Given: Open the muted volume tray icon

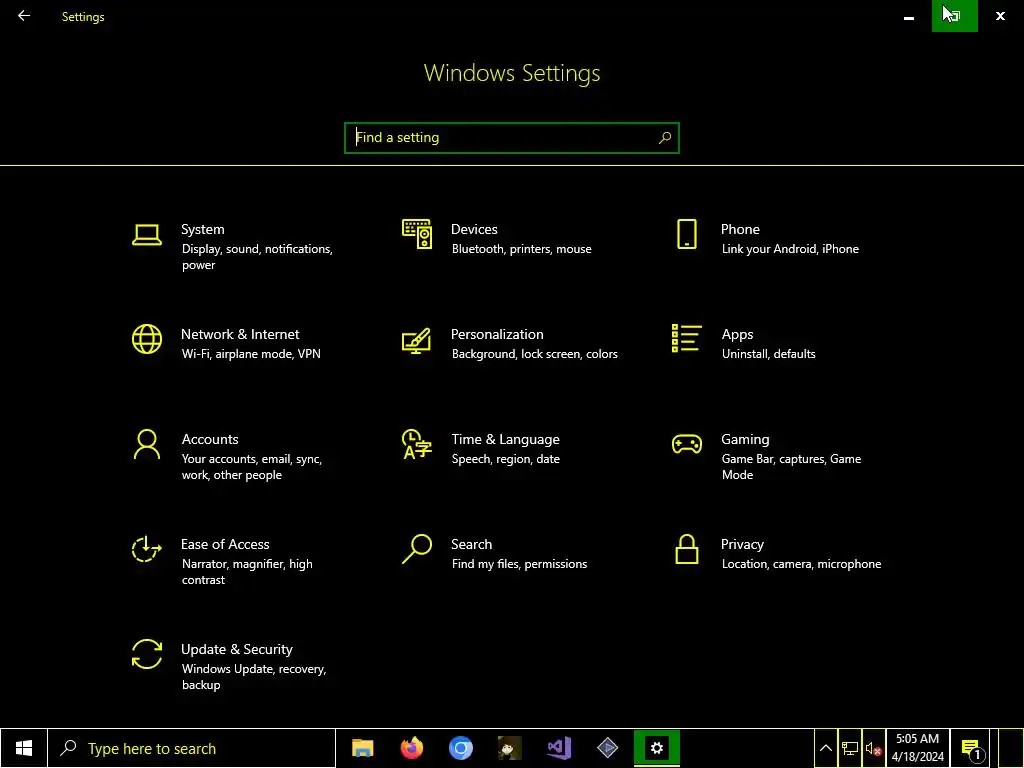Looking at the screenshot, I should click(x=874, y=749).
